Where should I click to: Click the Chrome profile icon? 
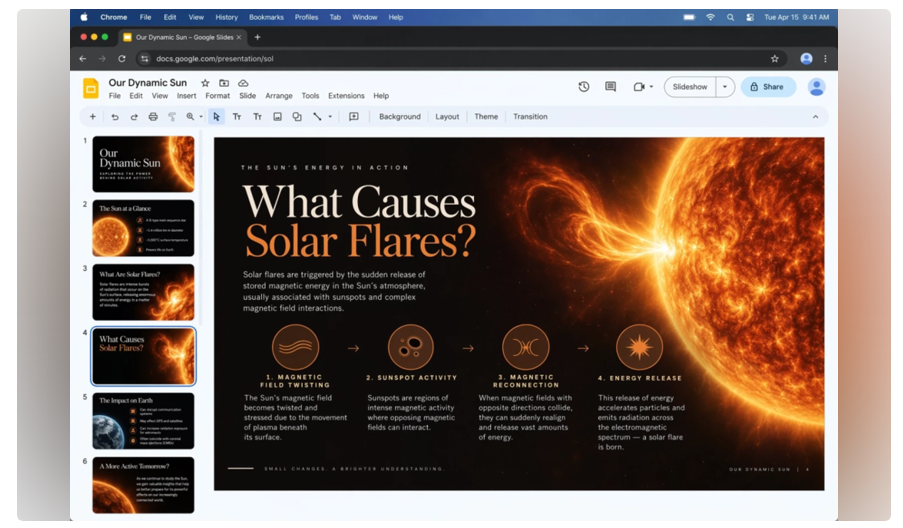point(806,59)
